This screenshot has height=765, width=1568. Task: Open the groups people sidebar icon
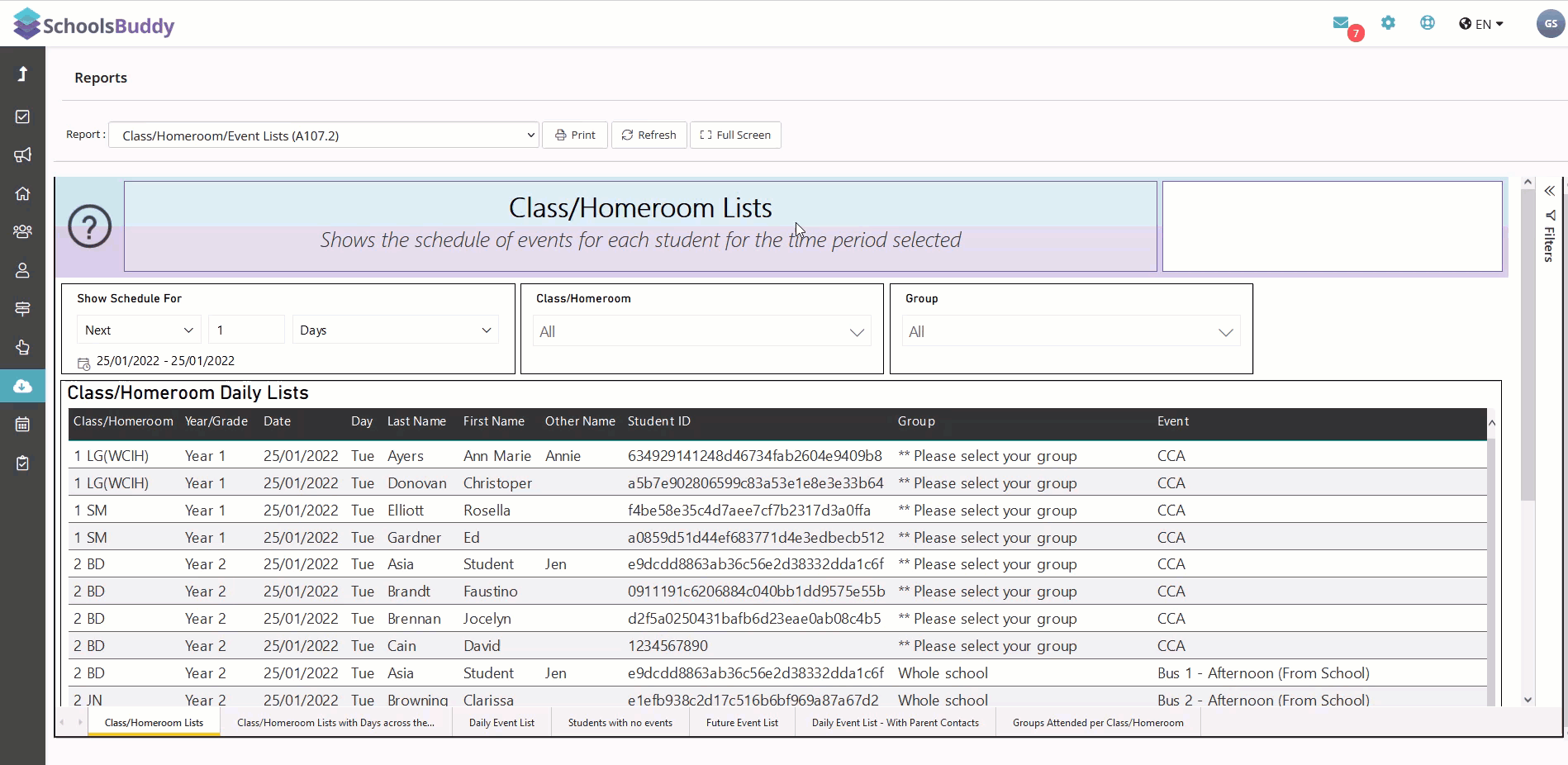click(x=22, y=231)
